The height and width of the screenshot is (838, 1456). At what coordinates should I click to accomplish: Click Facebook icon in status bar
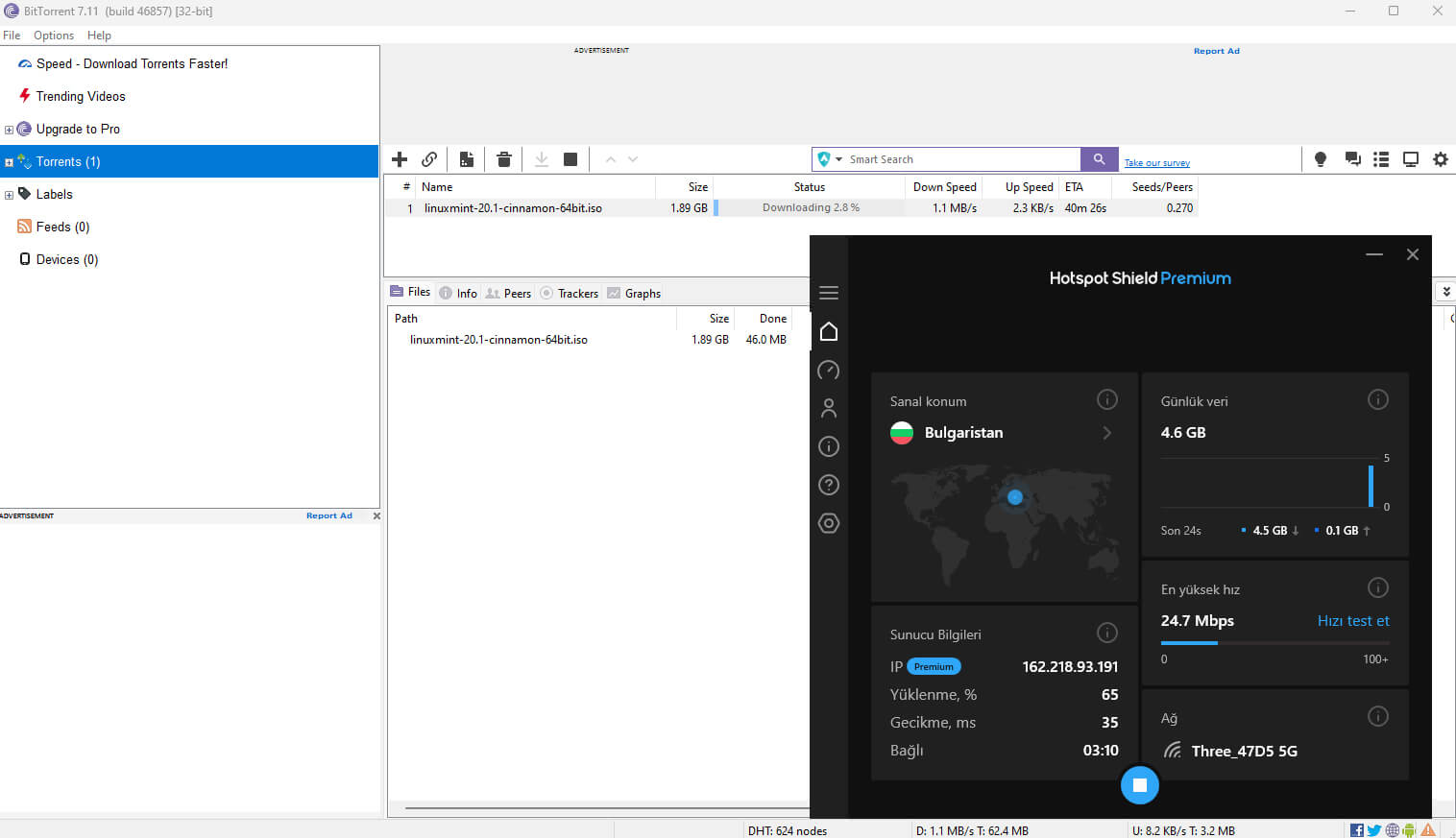[1357, 830]
